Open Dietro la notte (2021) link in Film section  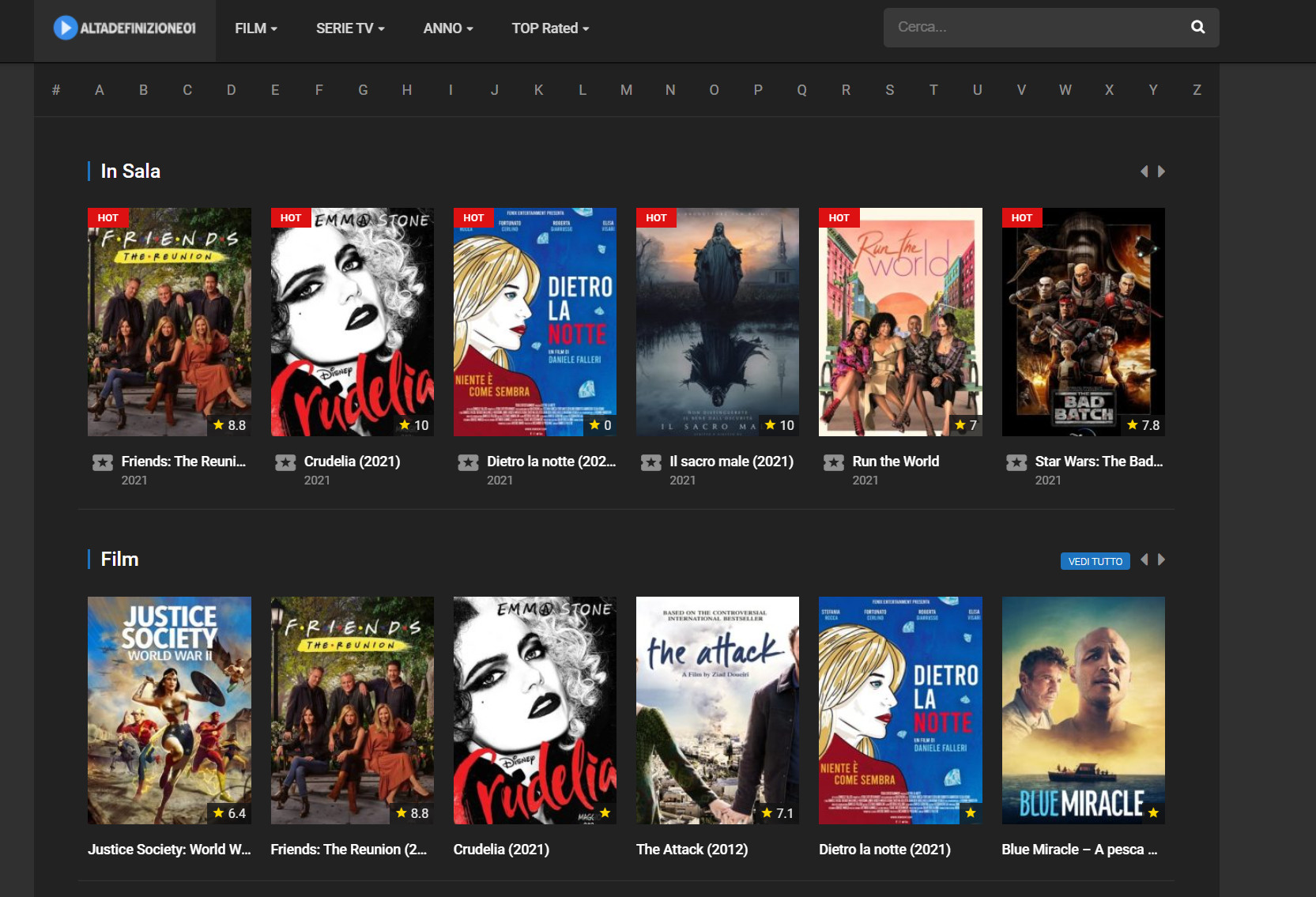(x=884, y=850)
